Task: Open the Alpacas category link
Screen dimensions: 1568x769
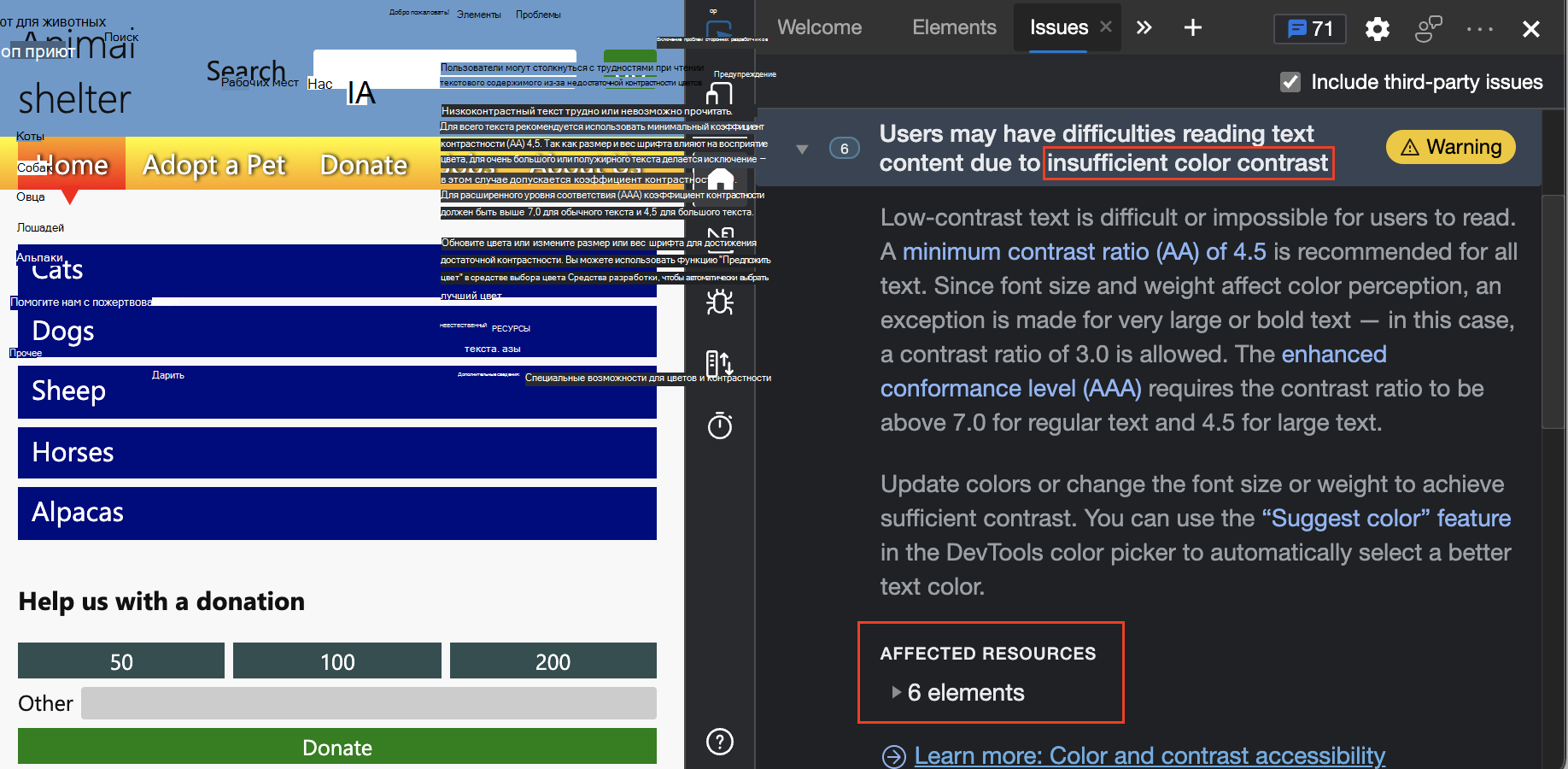Action: pos(337,514)
